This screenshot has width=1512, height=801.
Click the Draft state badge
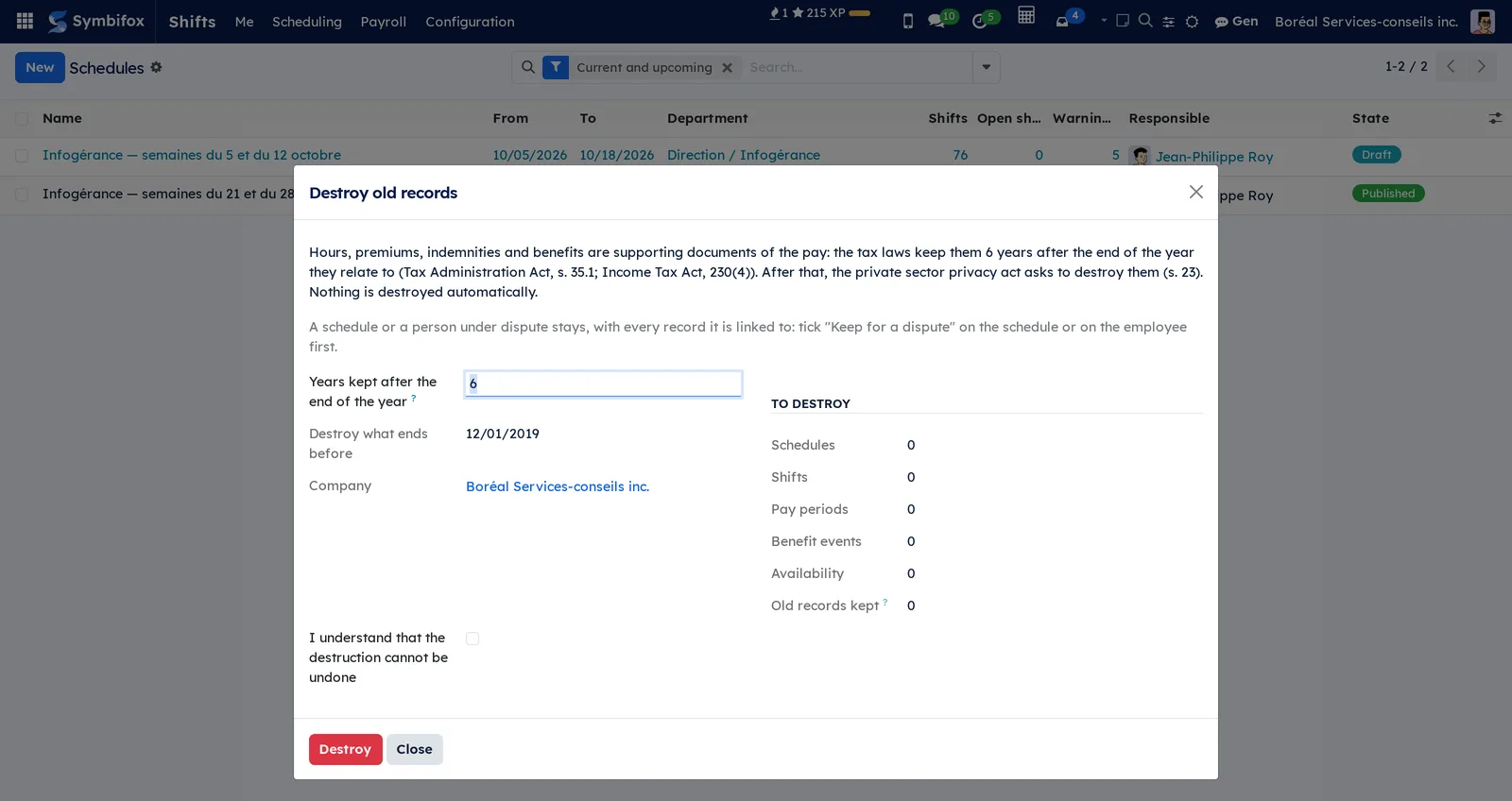1376,155
